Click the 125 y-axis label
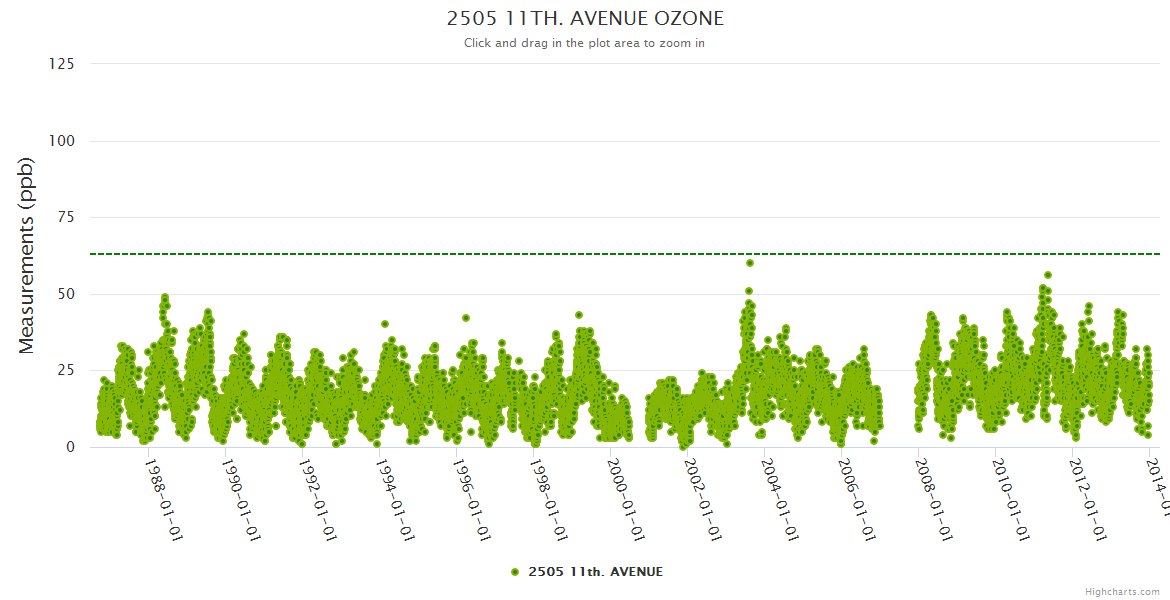This screenshot has height=600, width=1170. pos(61,64)
